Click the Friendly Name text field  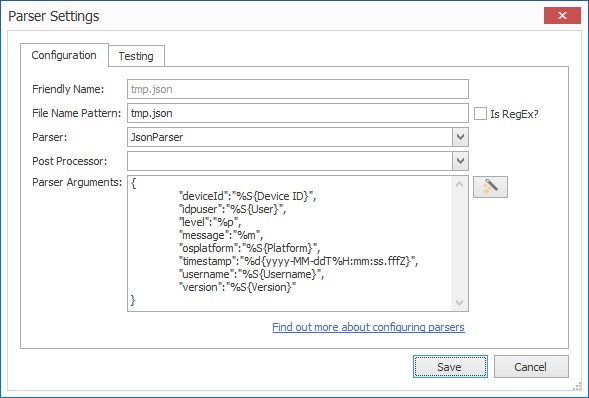[x=298, y=89]
